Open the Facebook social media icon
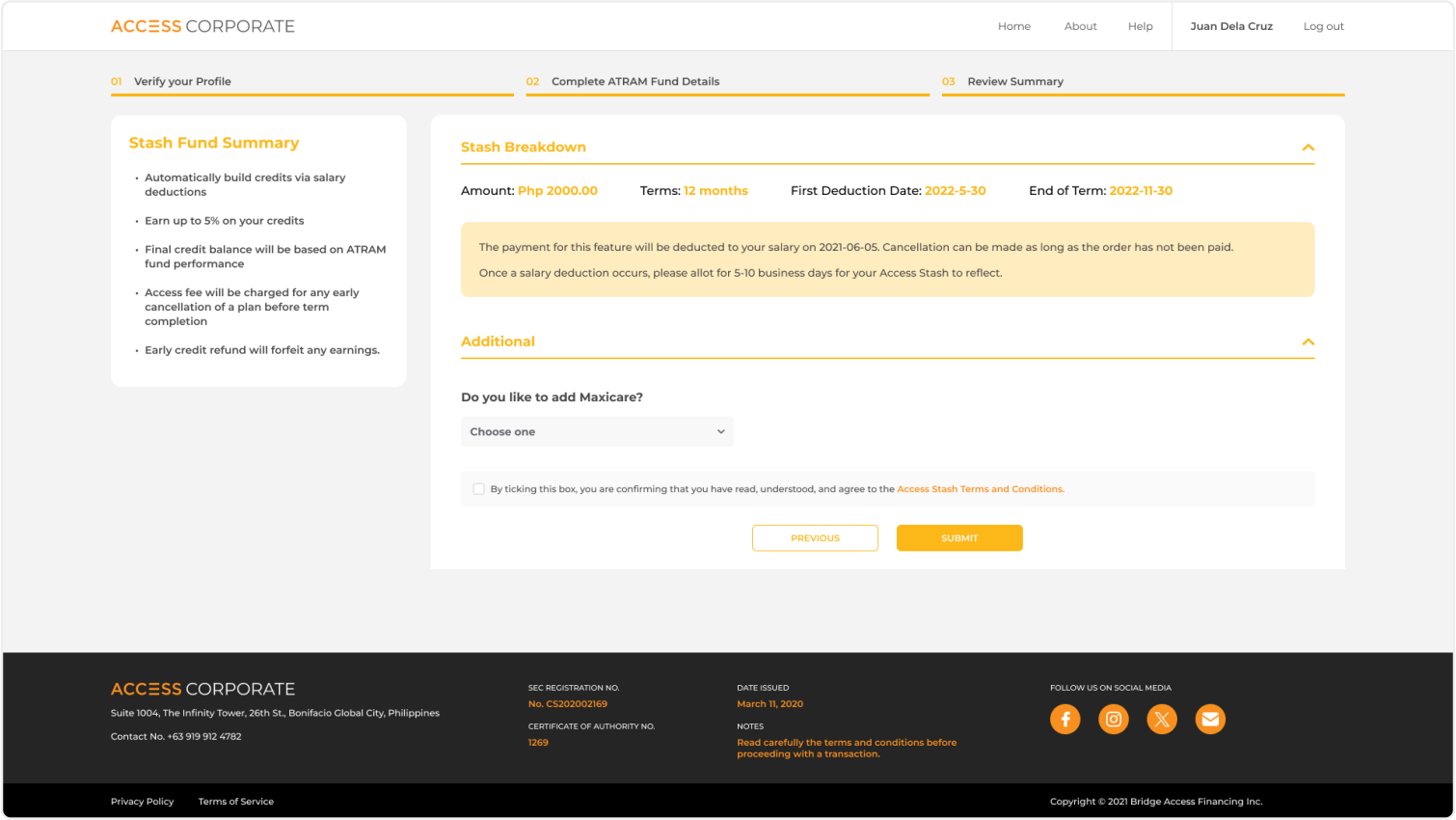The width and height of the screenshot is (1456, 820). pyautogui.click(x=1065, y=719)
